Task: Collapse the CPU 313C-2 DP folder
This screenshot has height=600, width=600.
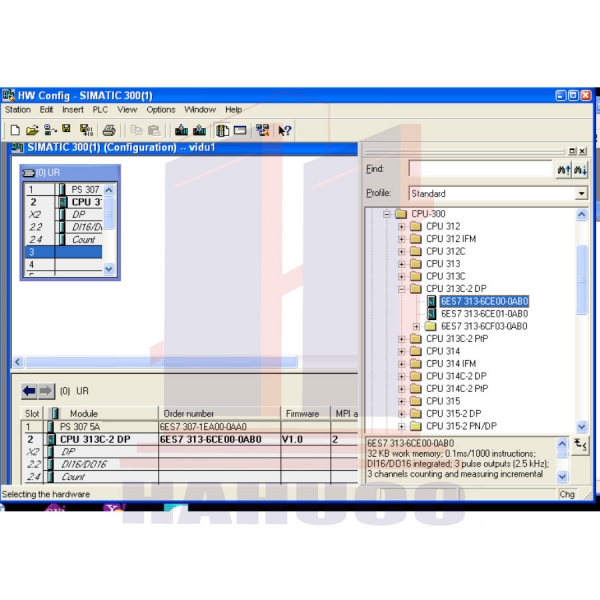Action: click(x=401, y=289)
